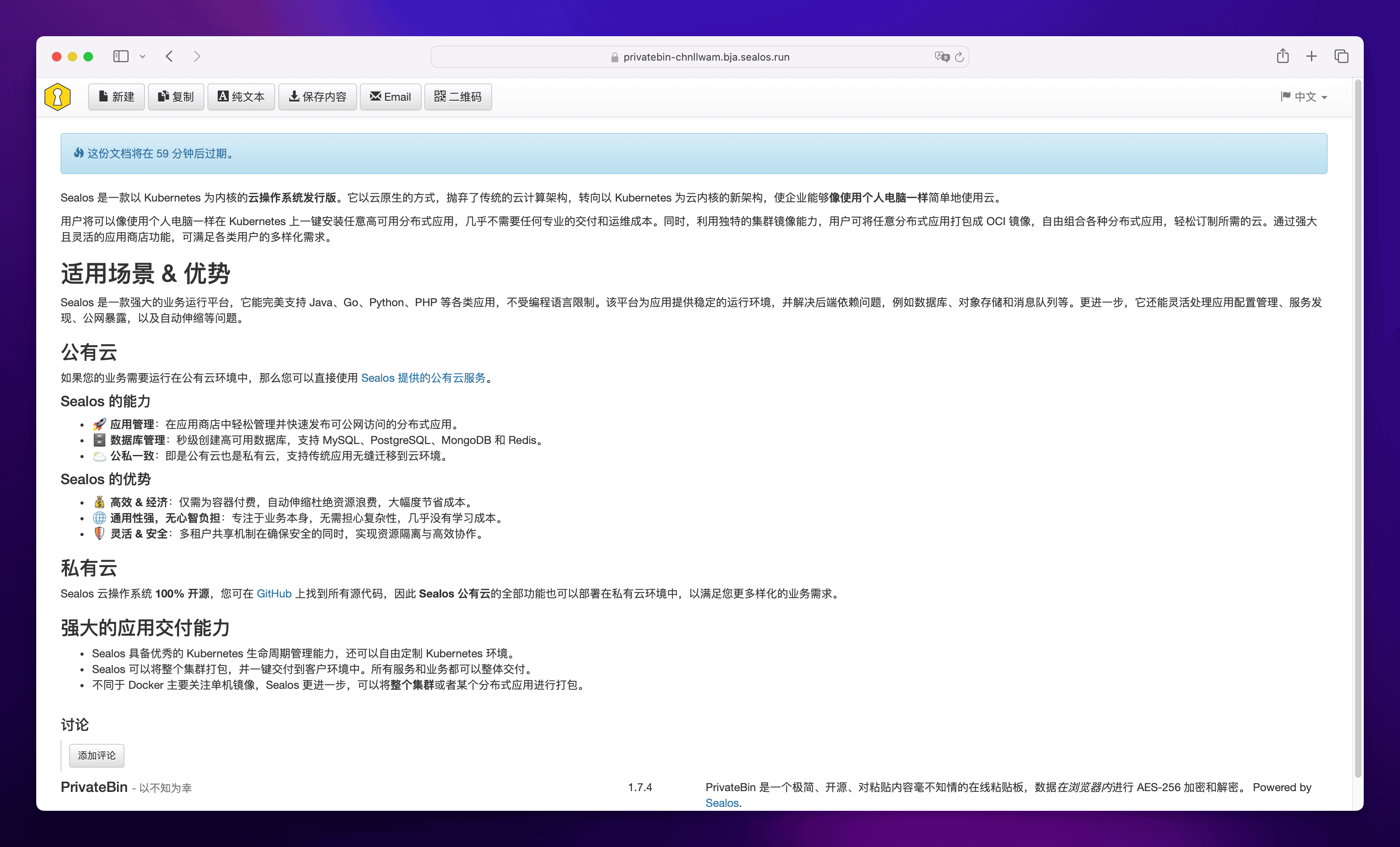The height and width of the screenshot is (847, 1400).
Task: Switch to 纯文本 raw text view
Action: click(241, 96)
